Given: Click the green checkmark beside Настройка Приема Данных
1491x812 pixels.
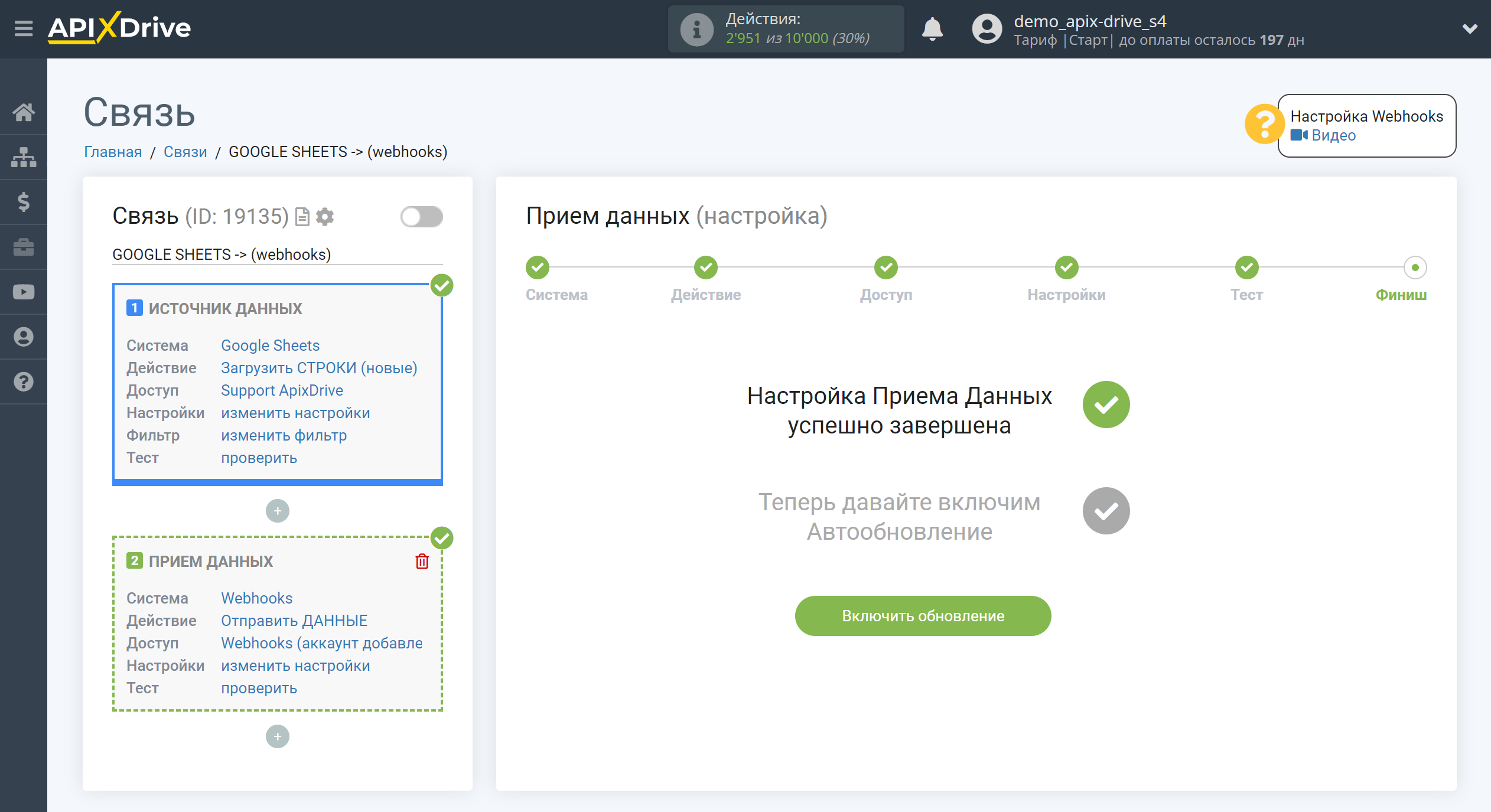Looking at the screenshot, I should point(1106,405).
